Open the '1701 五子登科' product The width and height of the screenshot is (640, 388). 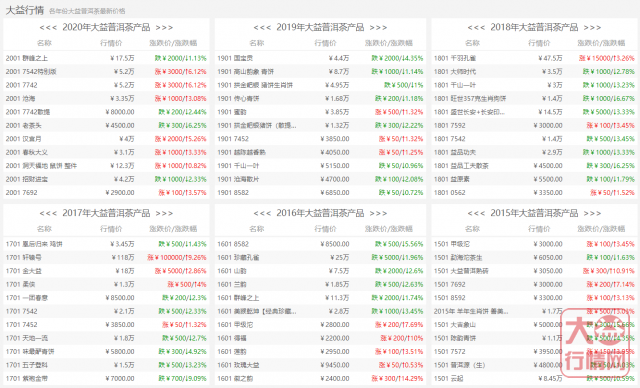coord(27,365)
